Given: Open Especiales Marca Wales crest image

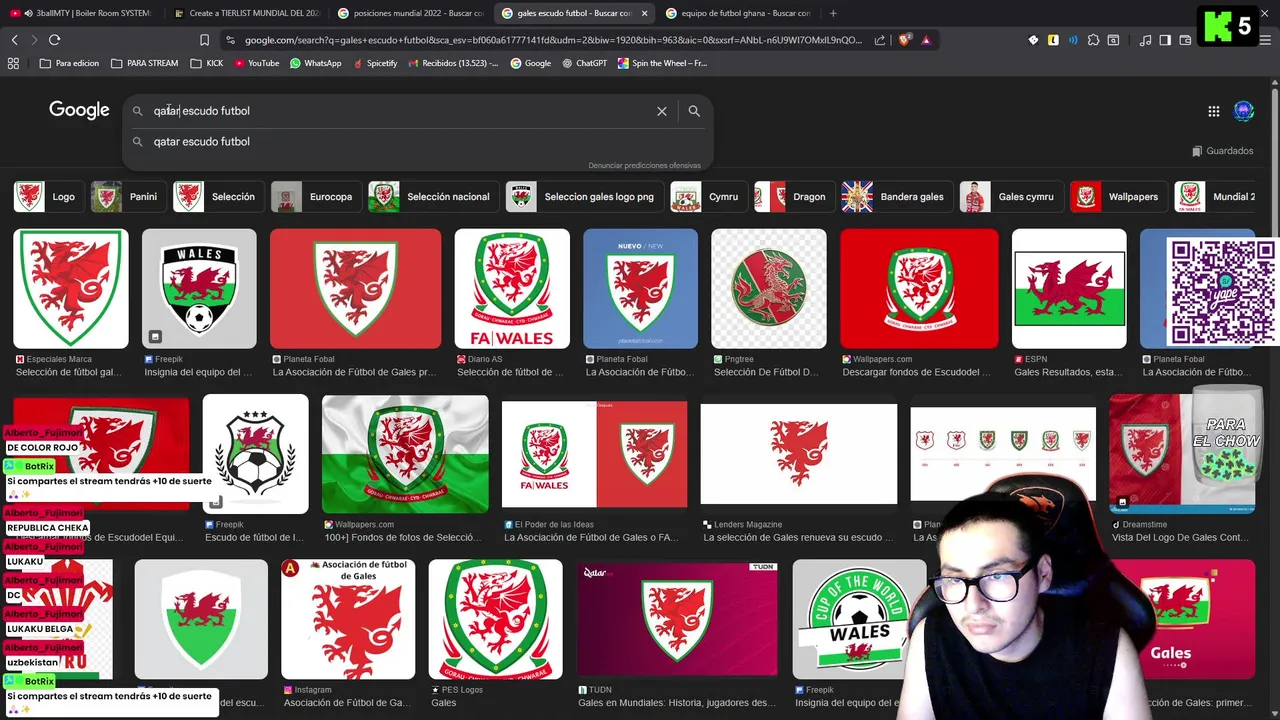Looking at the screenshot, I should tap(71, 288).
